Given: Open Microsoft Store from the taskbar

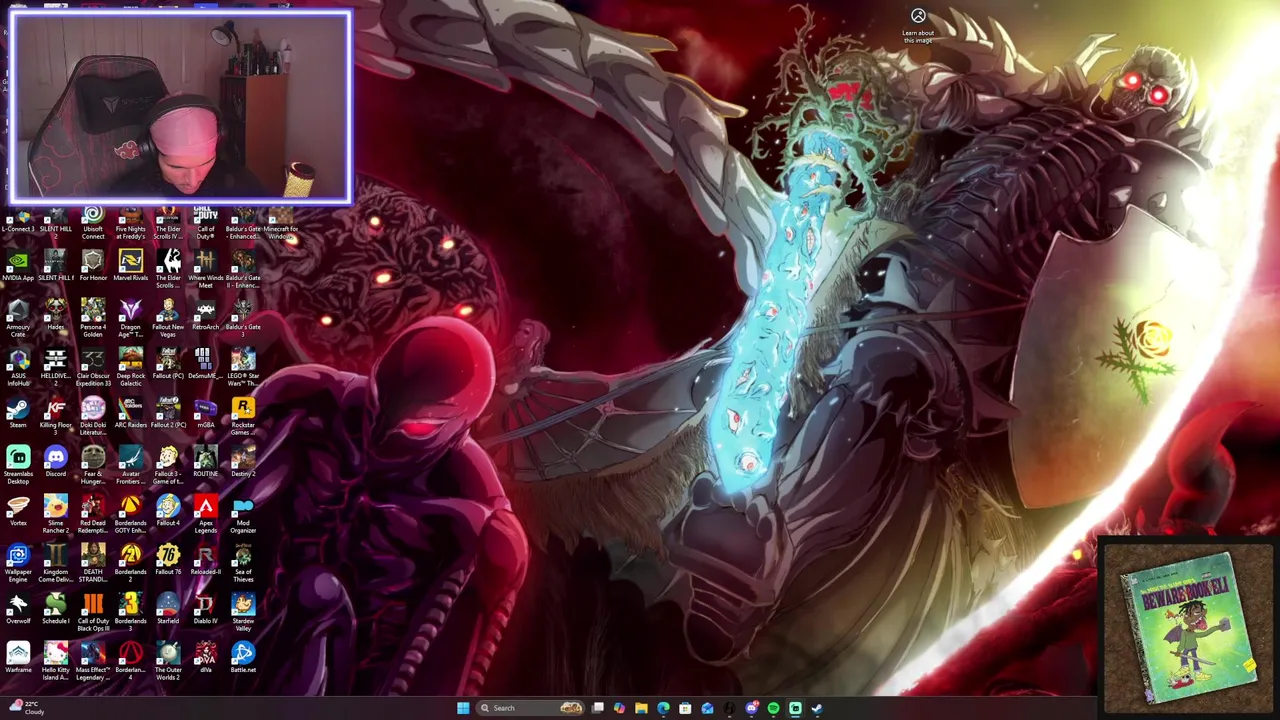Looking at the screenshot, I should [685, 708].
